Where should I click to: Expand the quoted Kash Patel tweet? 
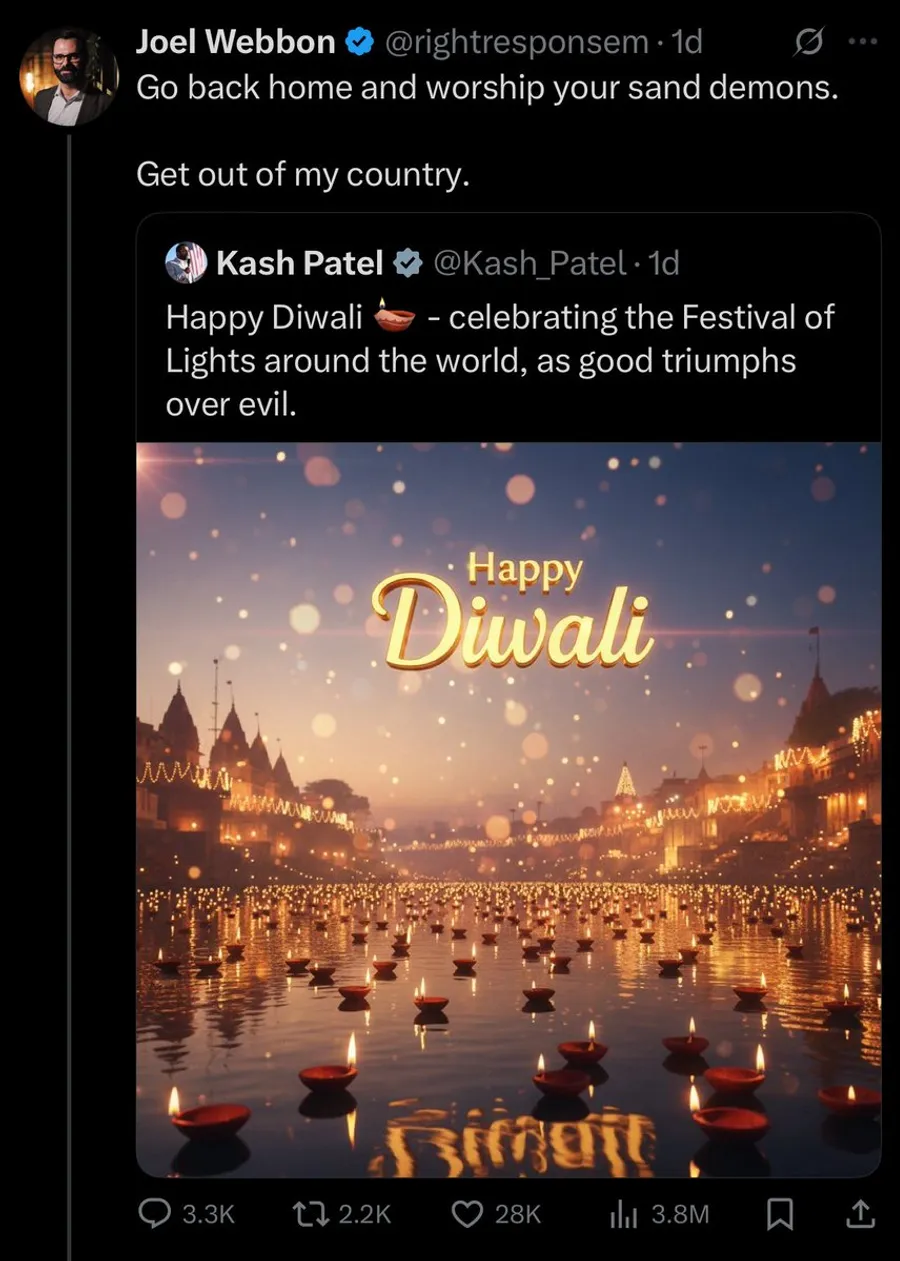coord(500,360)
